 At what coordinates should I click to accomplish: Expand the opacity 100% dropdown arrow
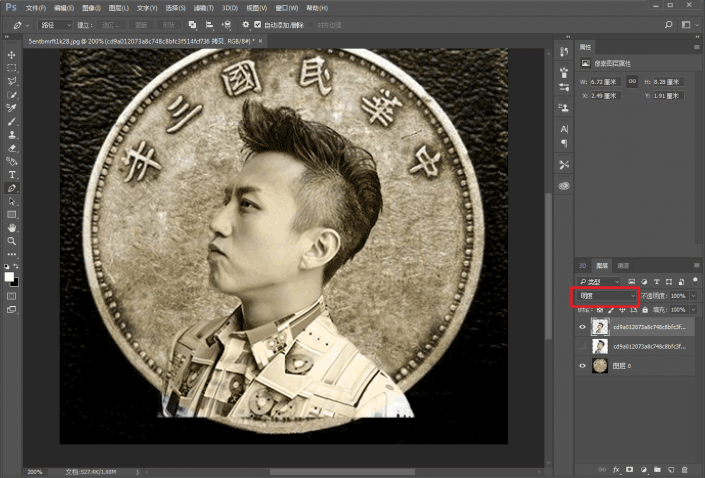[x=693, y=296]
